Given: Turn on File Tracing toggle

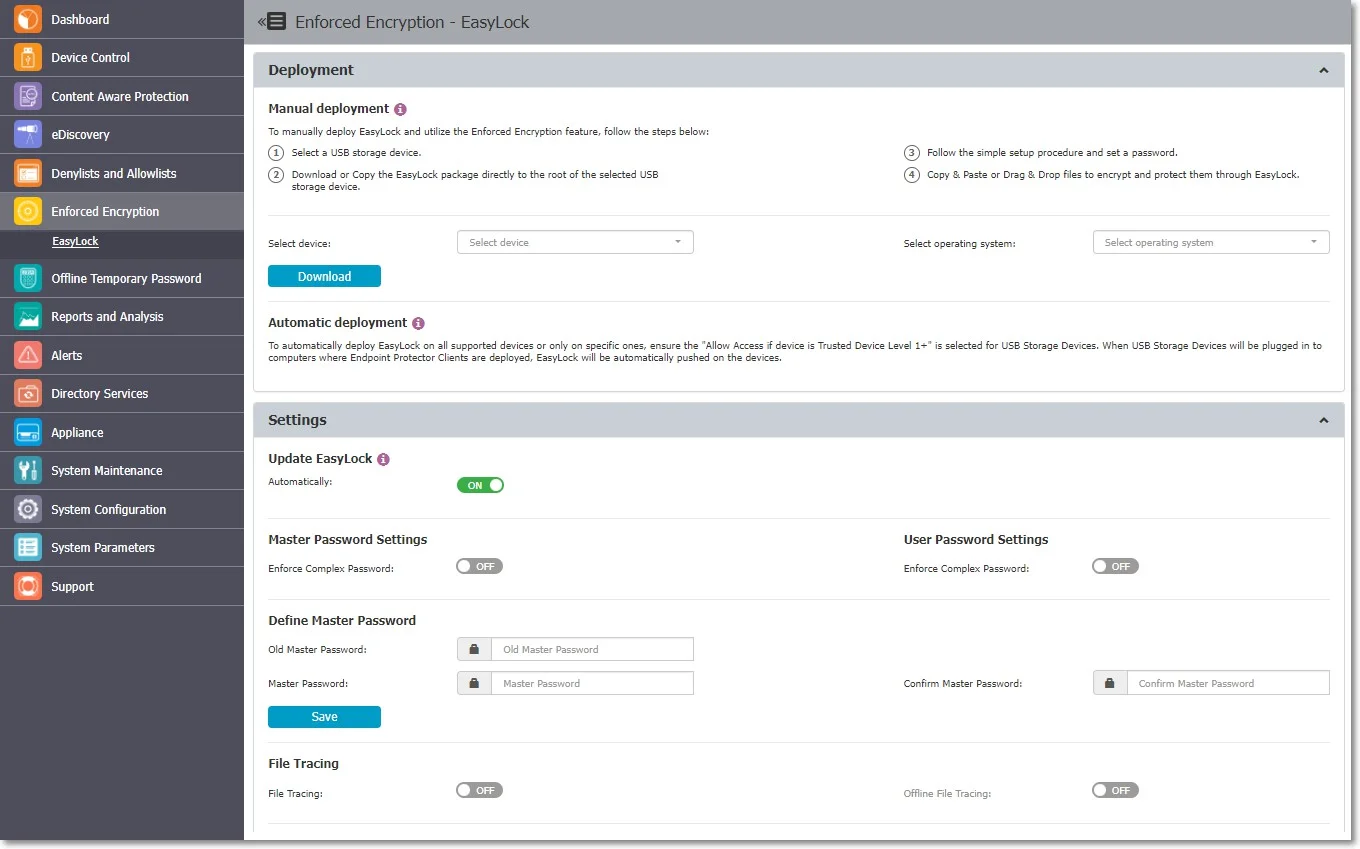Looking at the screenshot, I should click(x=479, y=790).
